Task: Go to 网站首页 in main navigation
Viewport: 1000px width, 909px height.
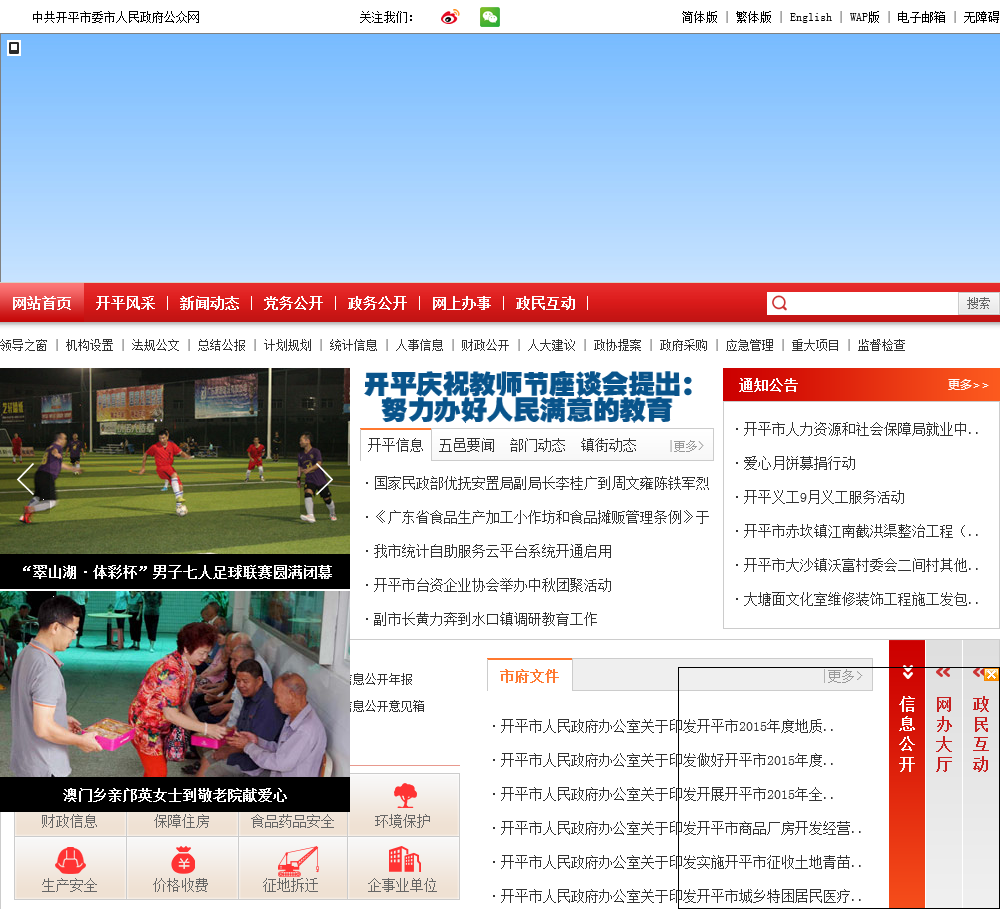Action: click(42, 303)
